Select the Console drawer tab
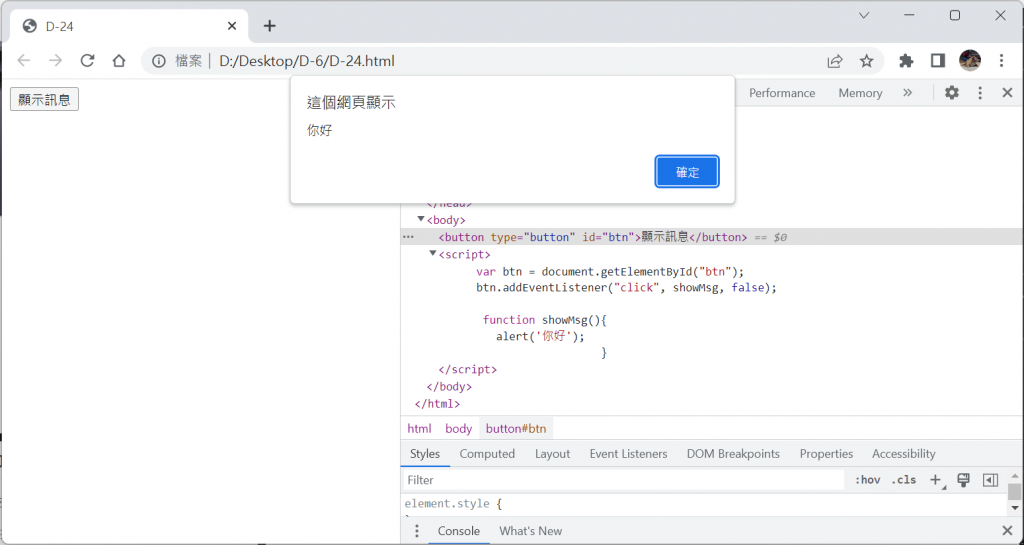The image size is (1024, 545). click(x=458, y=531)
